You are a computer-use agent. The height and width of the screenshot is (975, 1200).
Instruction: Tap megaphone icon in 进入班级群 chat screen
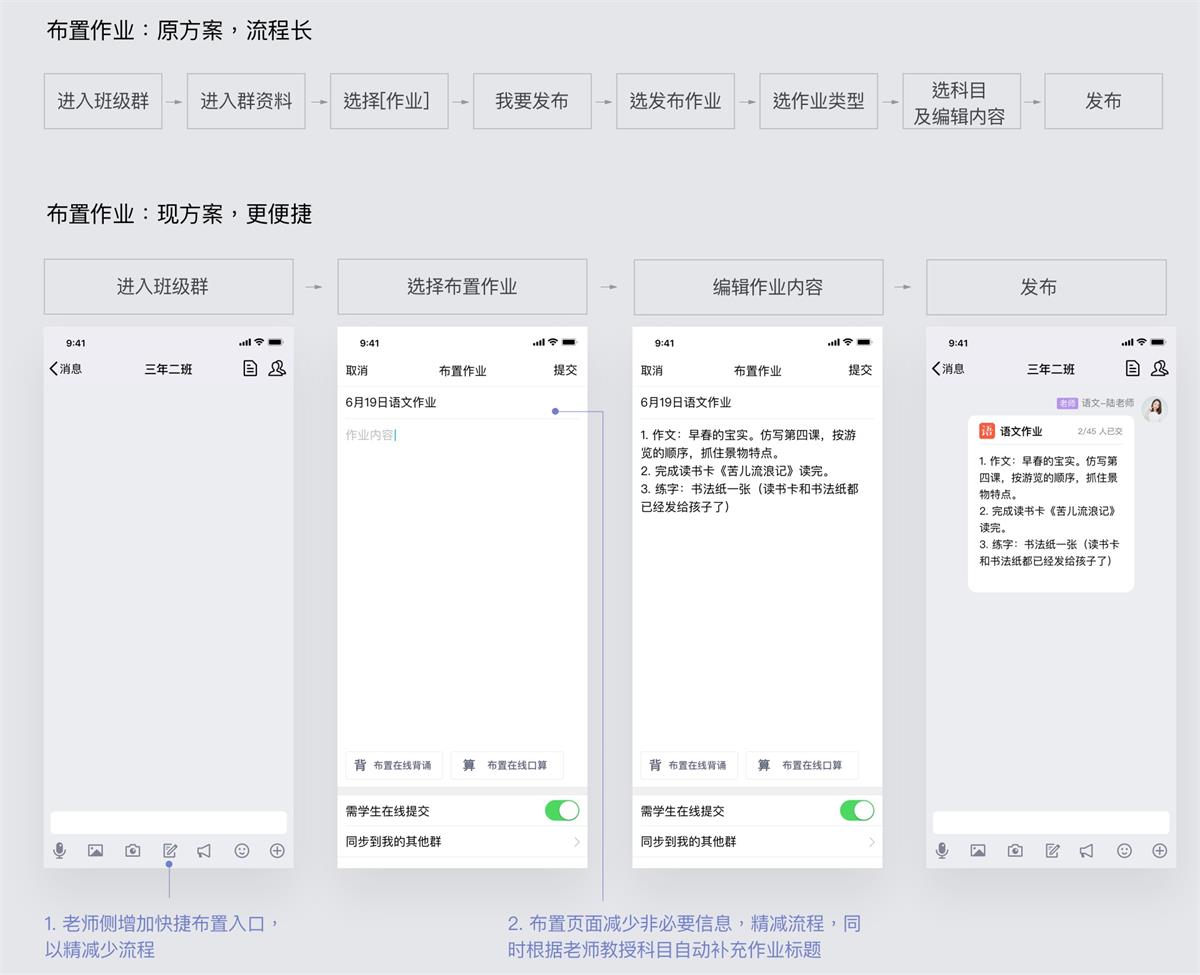tap(204, 851)
